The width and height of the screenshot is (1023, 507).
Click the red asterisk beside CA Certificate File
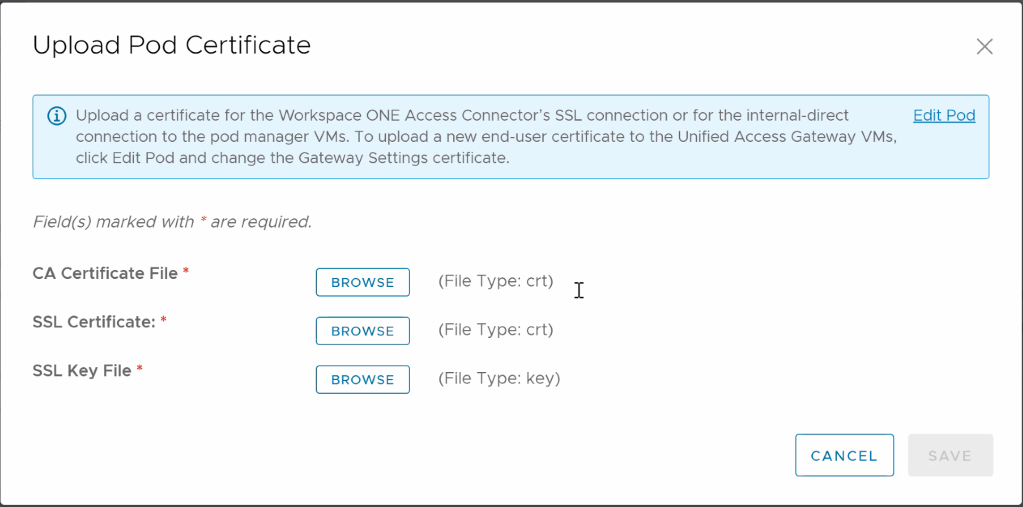tap(186, 272)
